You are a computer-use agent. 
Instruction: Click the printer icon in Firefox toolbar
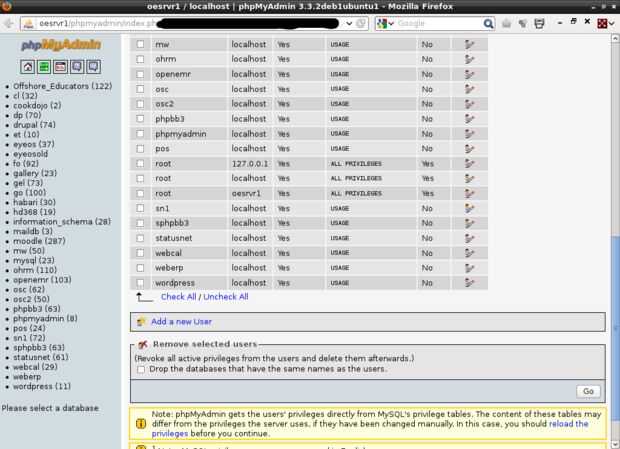tap(539, 24)
